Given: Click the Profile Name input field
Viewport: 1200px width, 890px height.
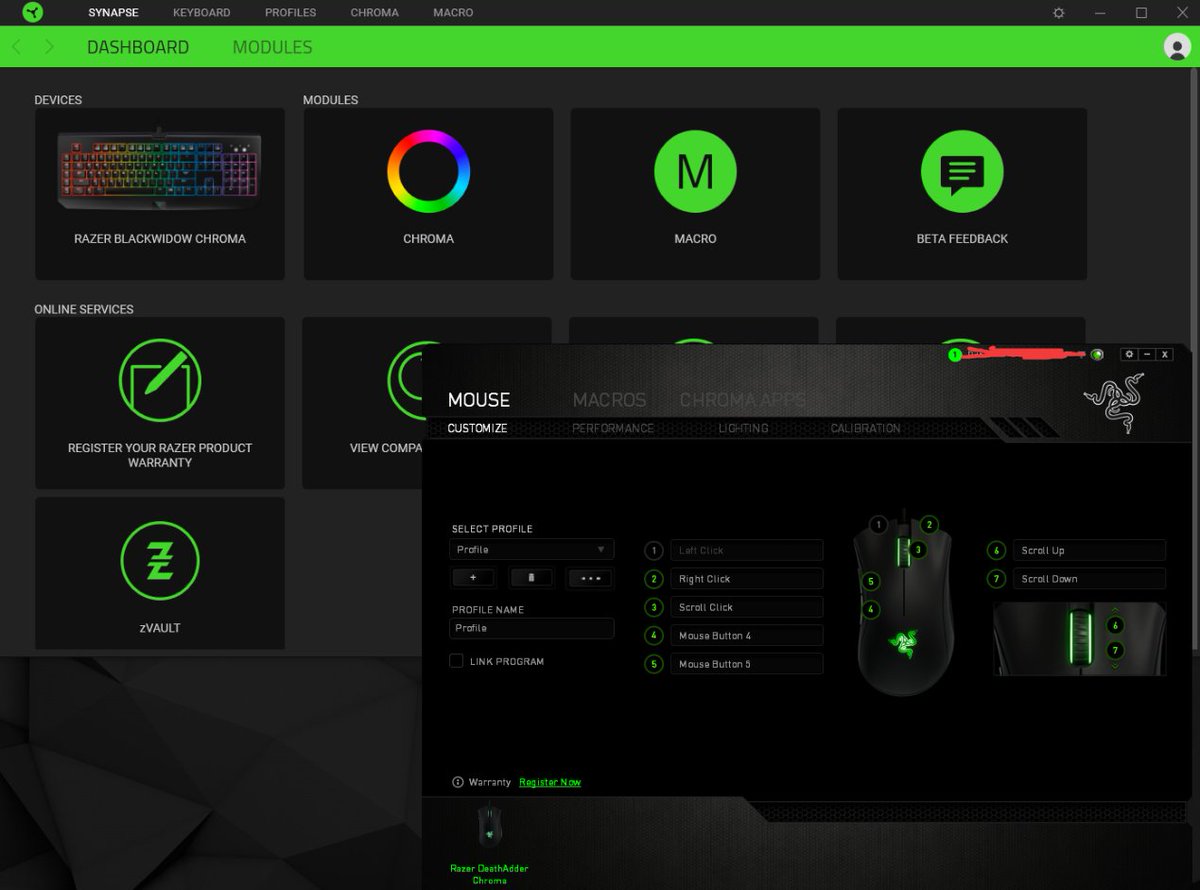Looking at the screenshot, I should point(531,628).
